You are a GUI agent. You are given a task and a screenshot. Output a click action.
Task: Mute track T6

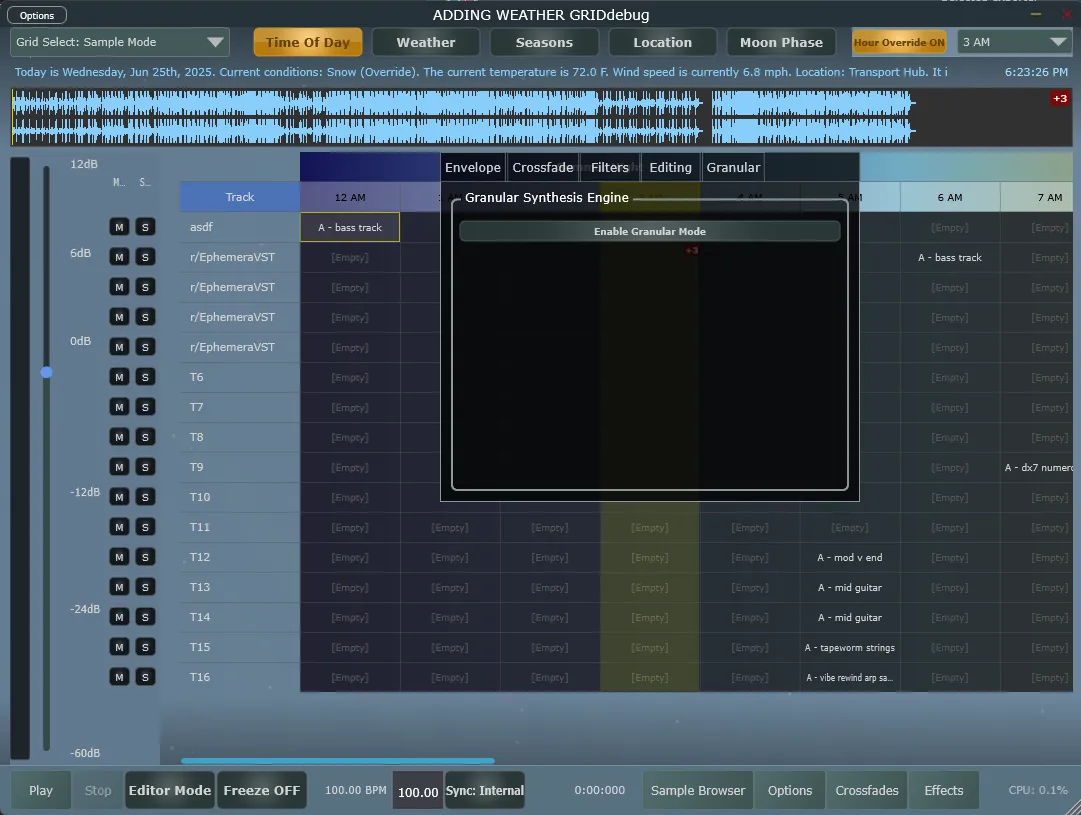(119, 377)
